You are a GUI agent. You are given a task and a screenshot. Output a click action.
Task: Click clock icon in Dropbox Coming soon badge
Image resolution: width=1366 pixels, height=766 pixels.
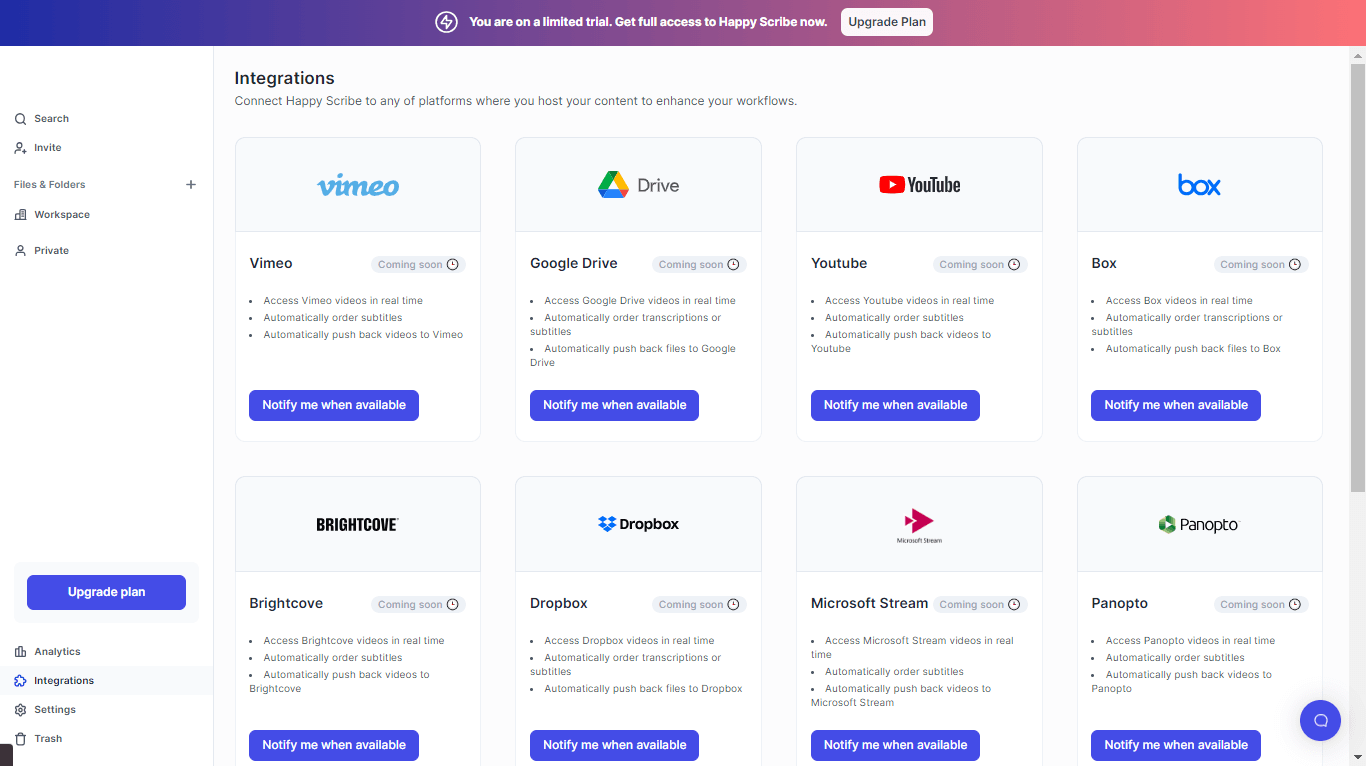pos(733,605)
